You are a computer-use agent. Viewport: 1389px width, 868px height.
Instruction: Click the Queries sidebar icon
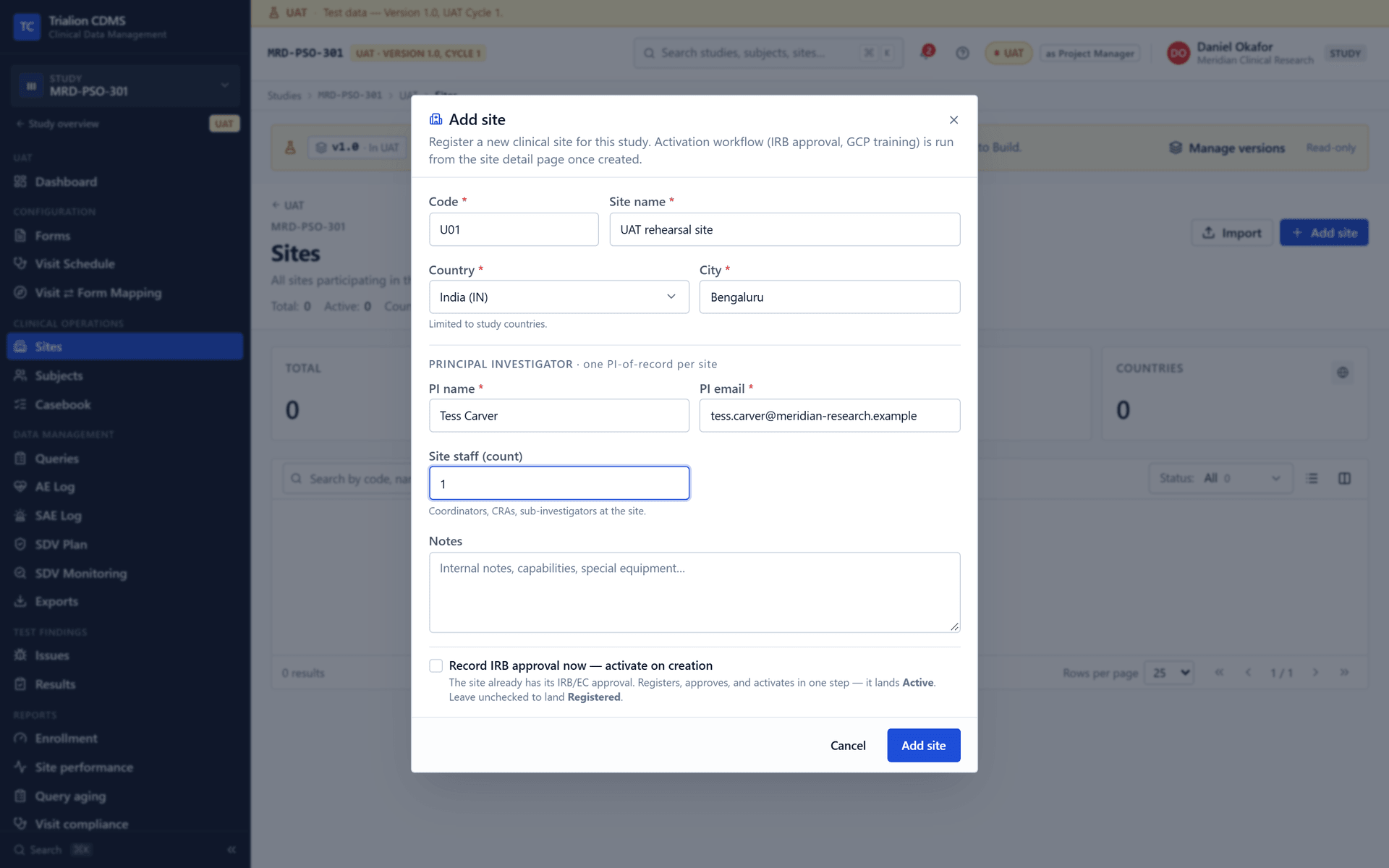coord(20,459)
